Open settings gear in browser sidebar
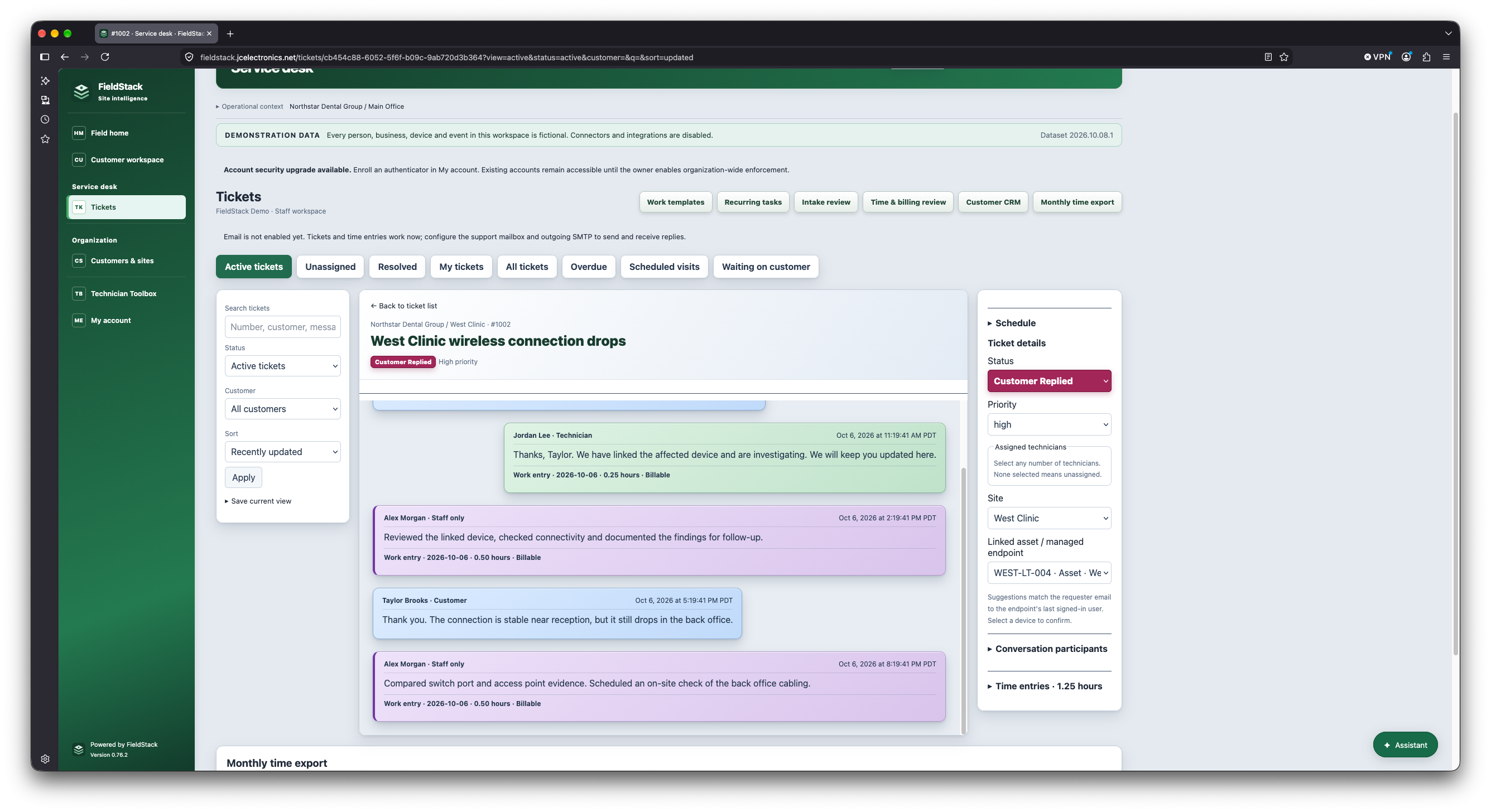 point(45,759)
